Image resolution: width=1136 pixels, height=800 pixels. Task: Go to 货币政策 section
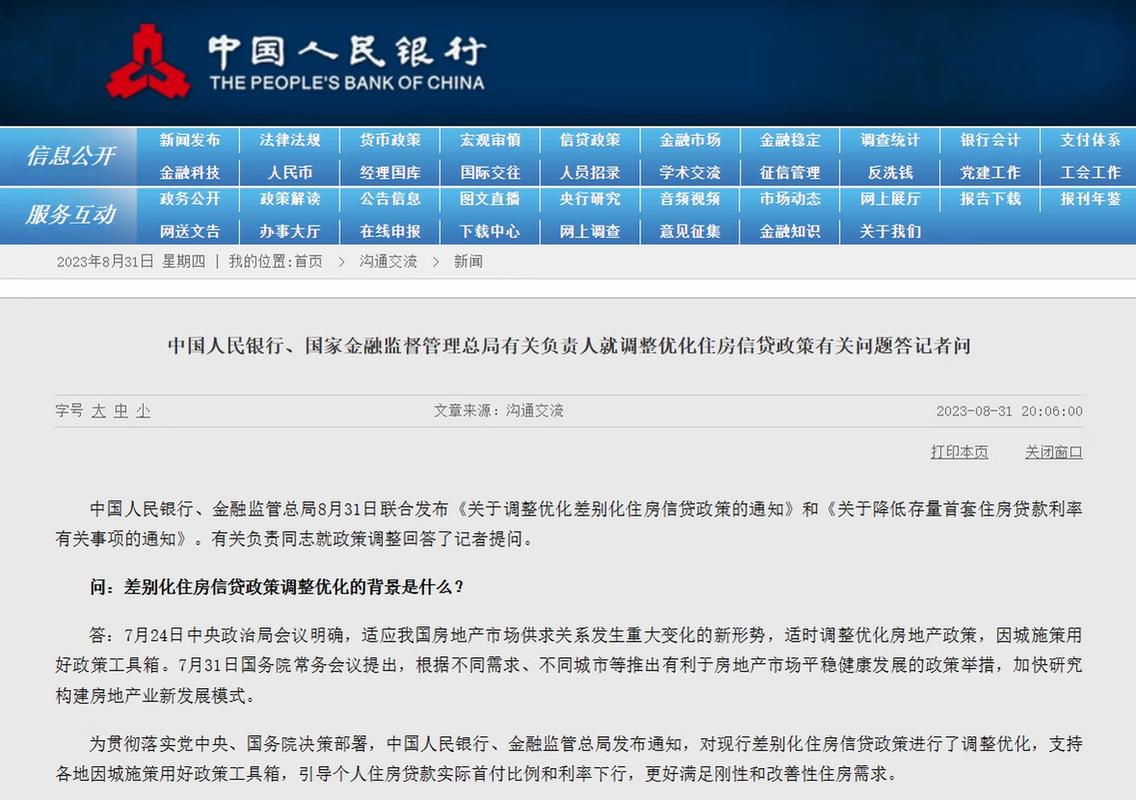click(390, 140)
